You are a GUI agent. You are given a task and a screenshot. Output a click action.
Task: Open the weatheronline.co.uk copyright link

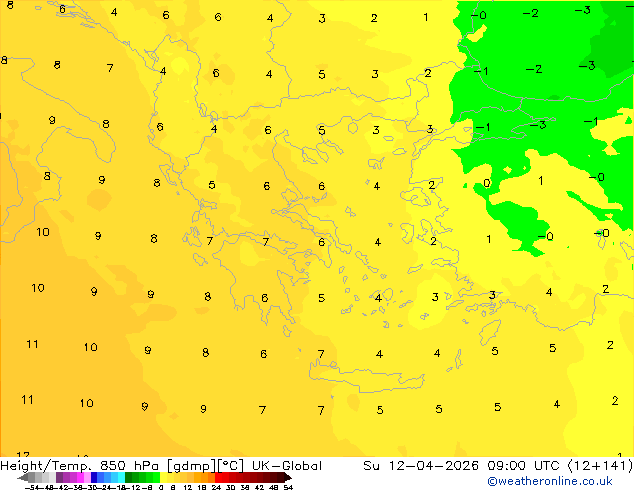click(550, 481)
